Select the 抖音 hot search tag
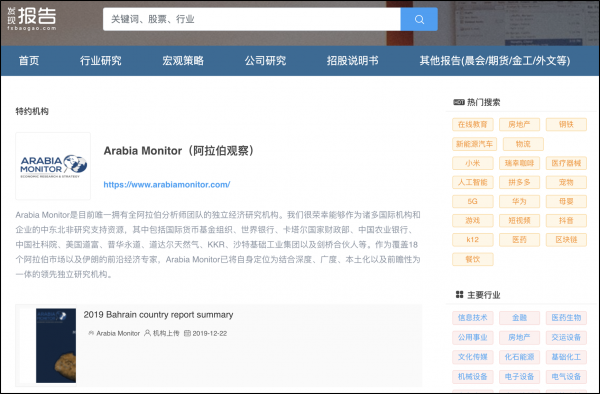The image size is (600, 394). [x=566, y=220]
